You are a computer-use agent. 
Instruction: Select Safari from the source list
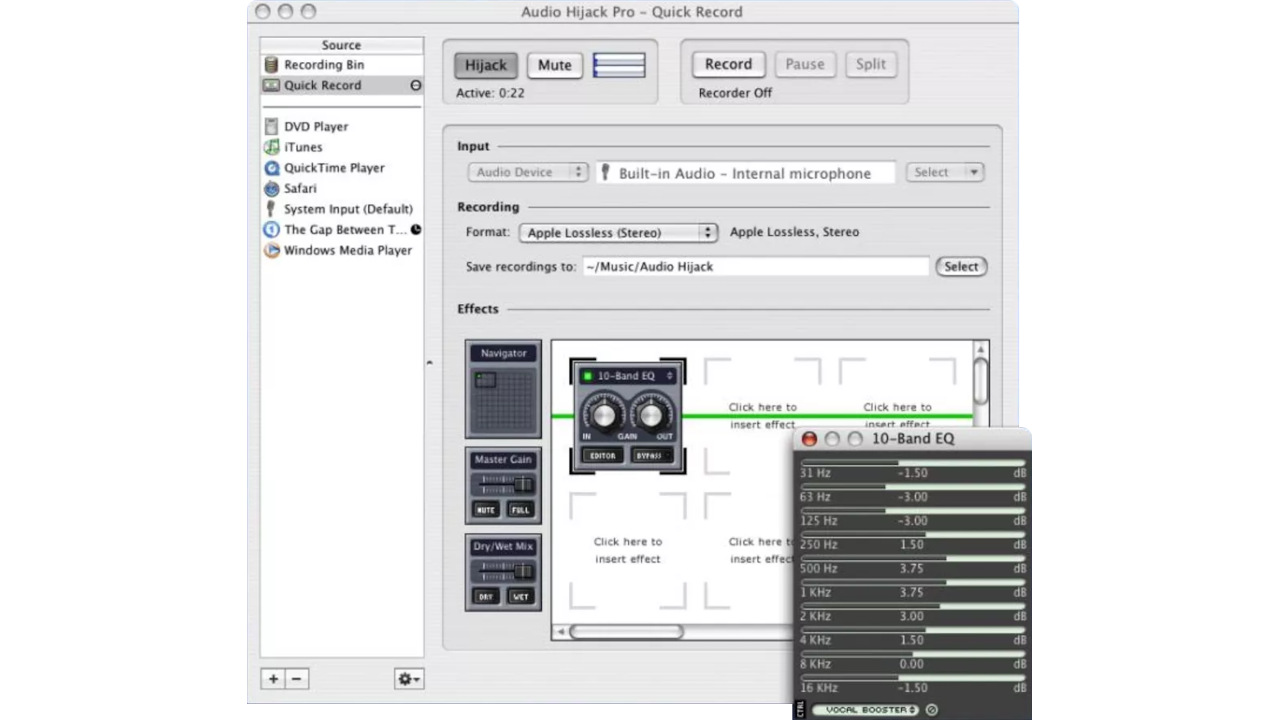click(341, 188)
